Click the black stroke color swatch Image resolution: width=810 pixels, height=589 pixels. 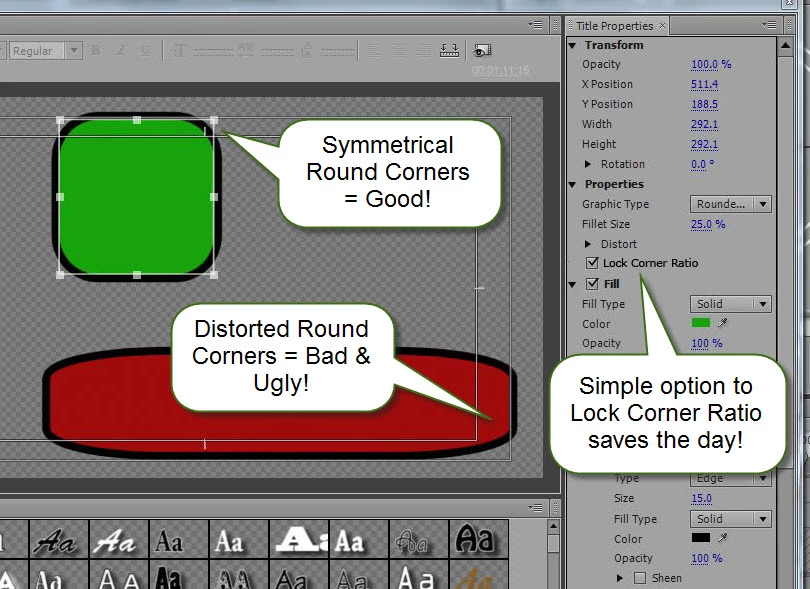coord(700,538)
